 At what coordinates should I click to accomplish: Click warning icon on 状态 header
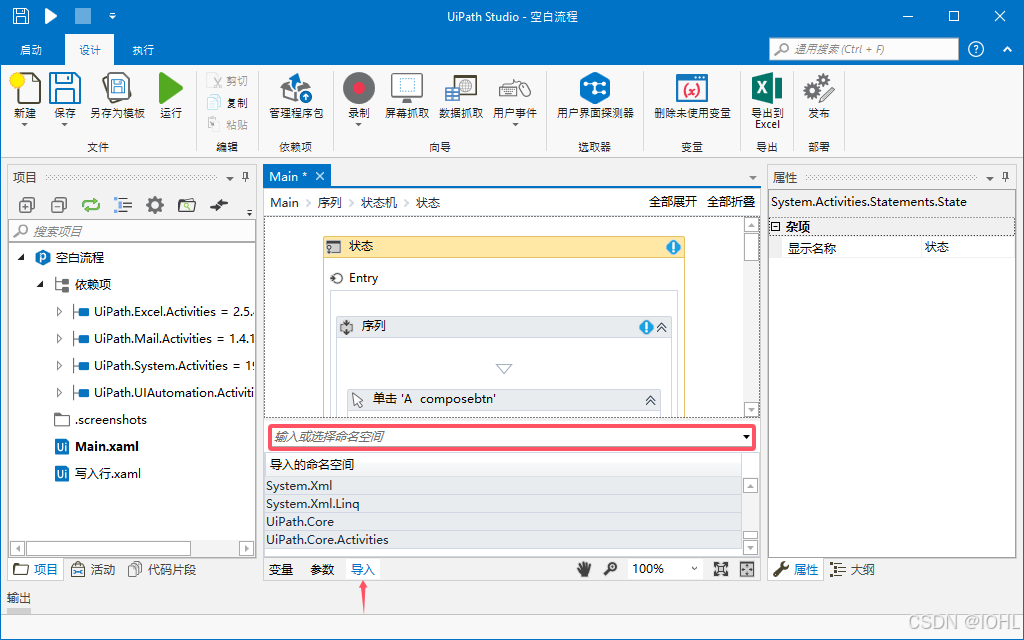pyautogui.click(x=673, y=247)
